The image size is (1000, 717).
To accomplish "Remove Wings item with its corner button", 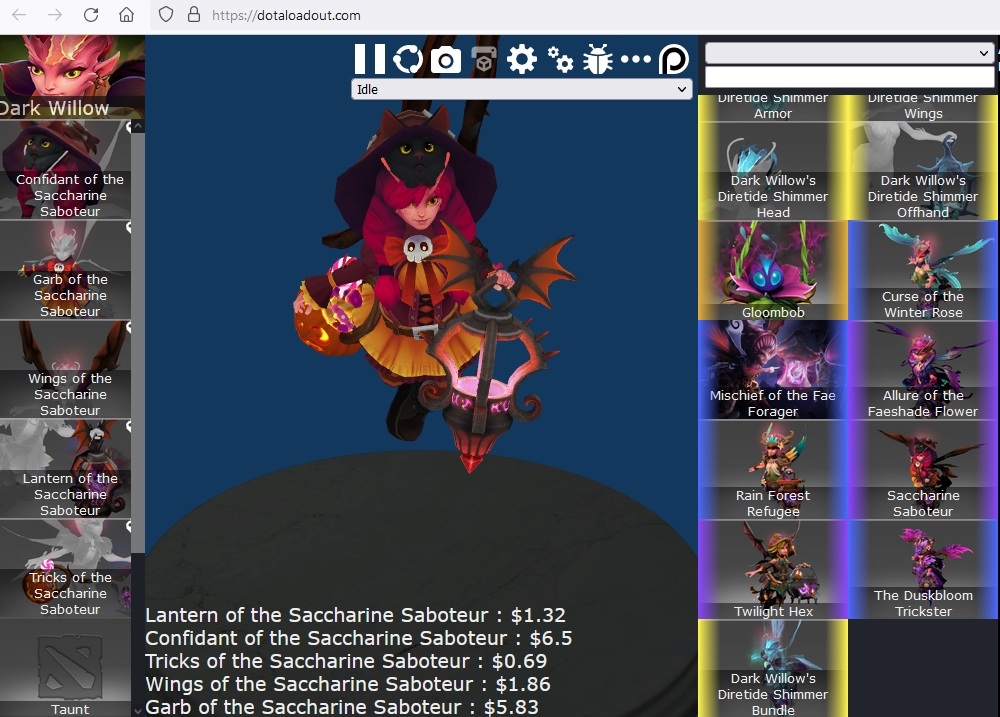I will [x=128, y=327].
